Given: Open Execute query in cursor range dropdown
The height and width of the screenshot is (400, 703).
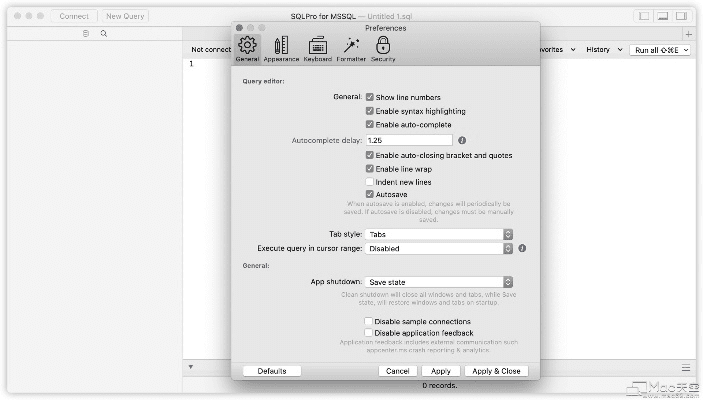Looking at the screenshot, I should [x=439, y=248].
